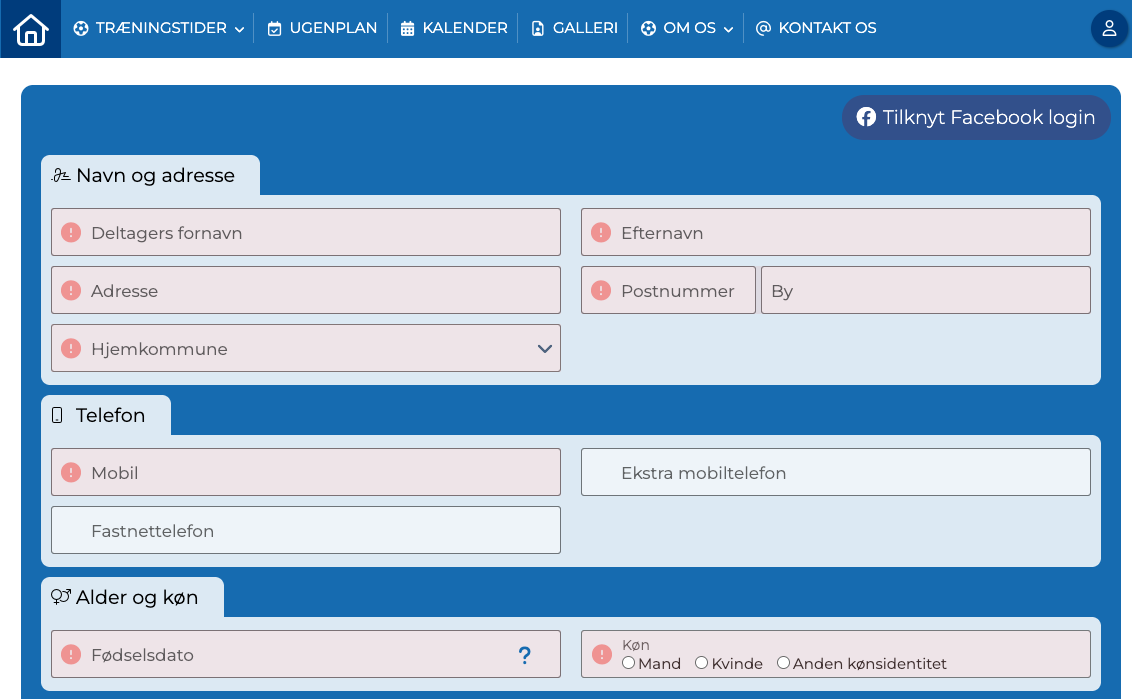The height and width of the screenshot is (699, 1132).
Task: Open the UGENPLAN page from the navbar
Action: coord(321,27)
